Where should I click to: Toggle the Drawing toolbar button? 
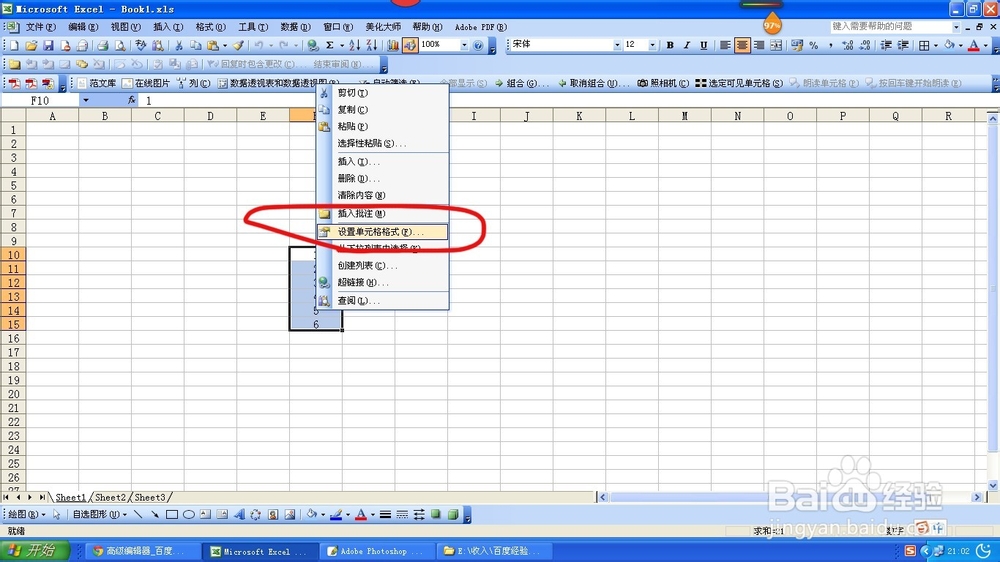coord(409,45)
